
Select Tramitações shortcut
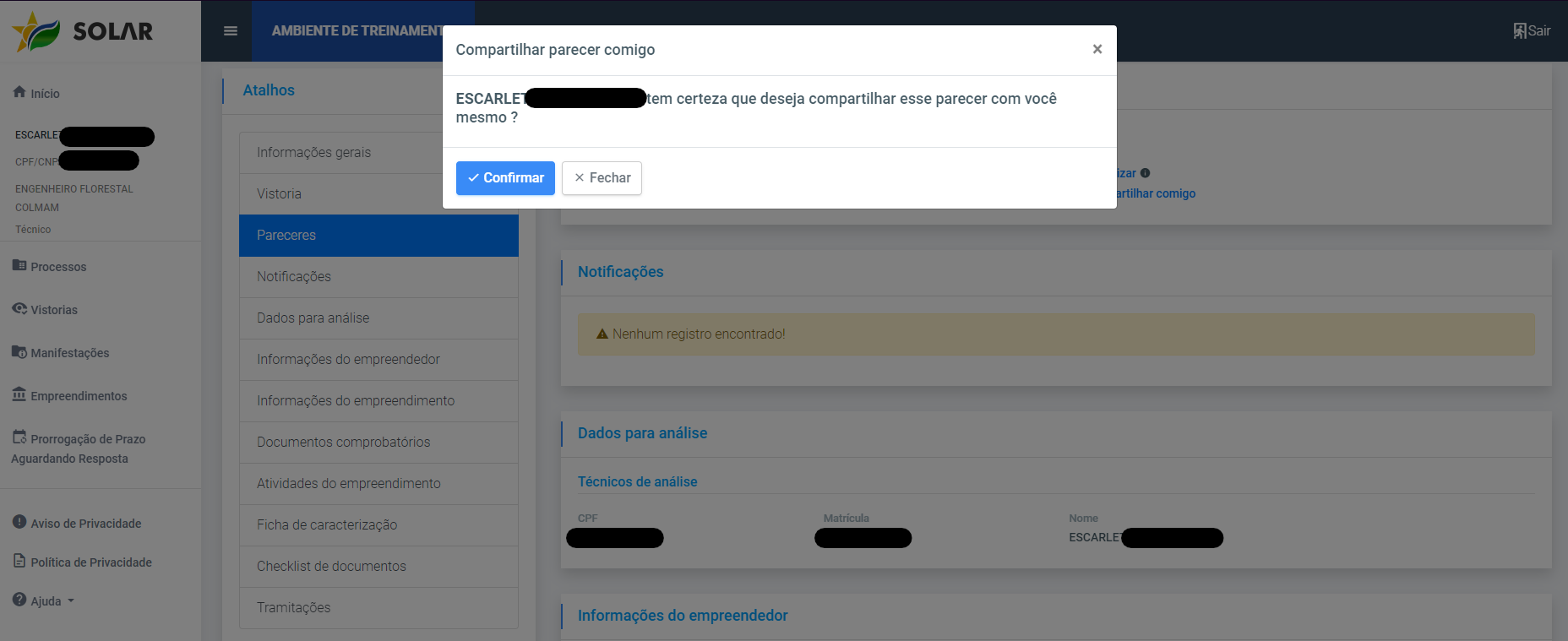[x=378, y=608]
